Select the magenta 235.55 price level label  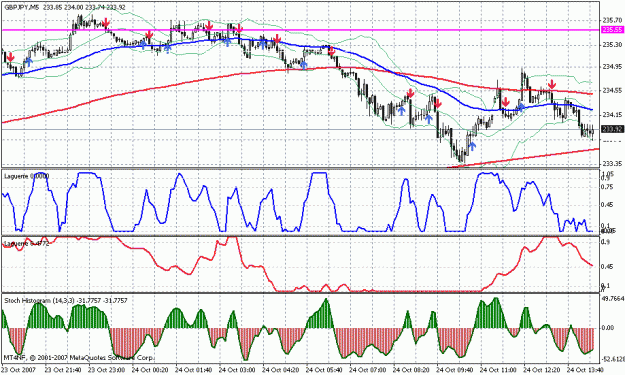tap(612, 30)
